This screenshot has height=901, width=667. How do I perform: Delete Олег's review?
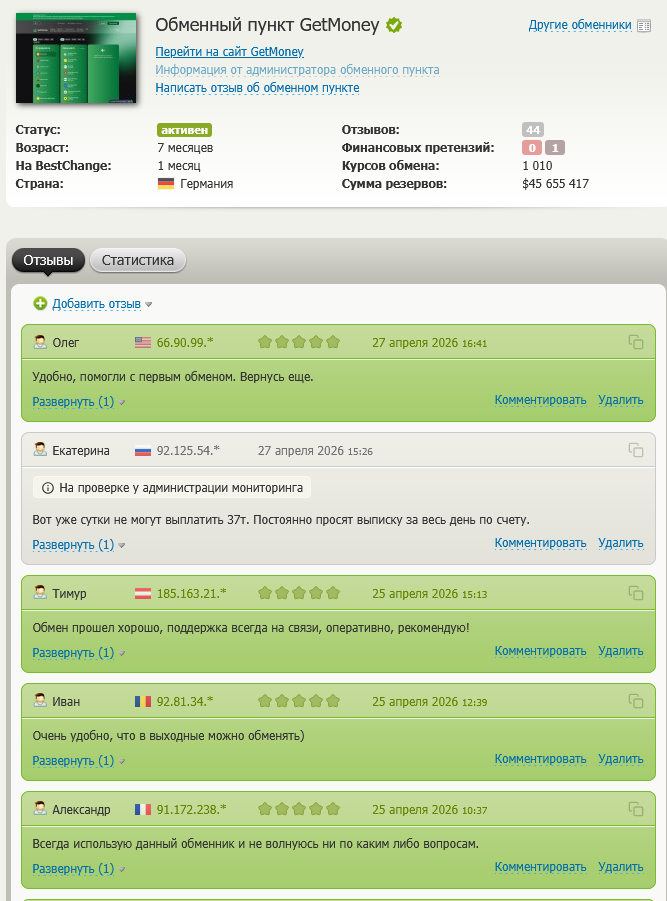(620, 400)
